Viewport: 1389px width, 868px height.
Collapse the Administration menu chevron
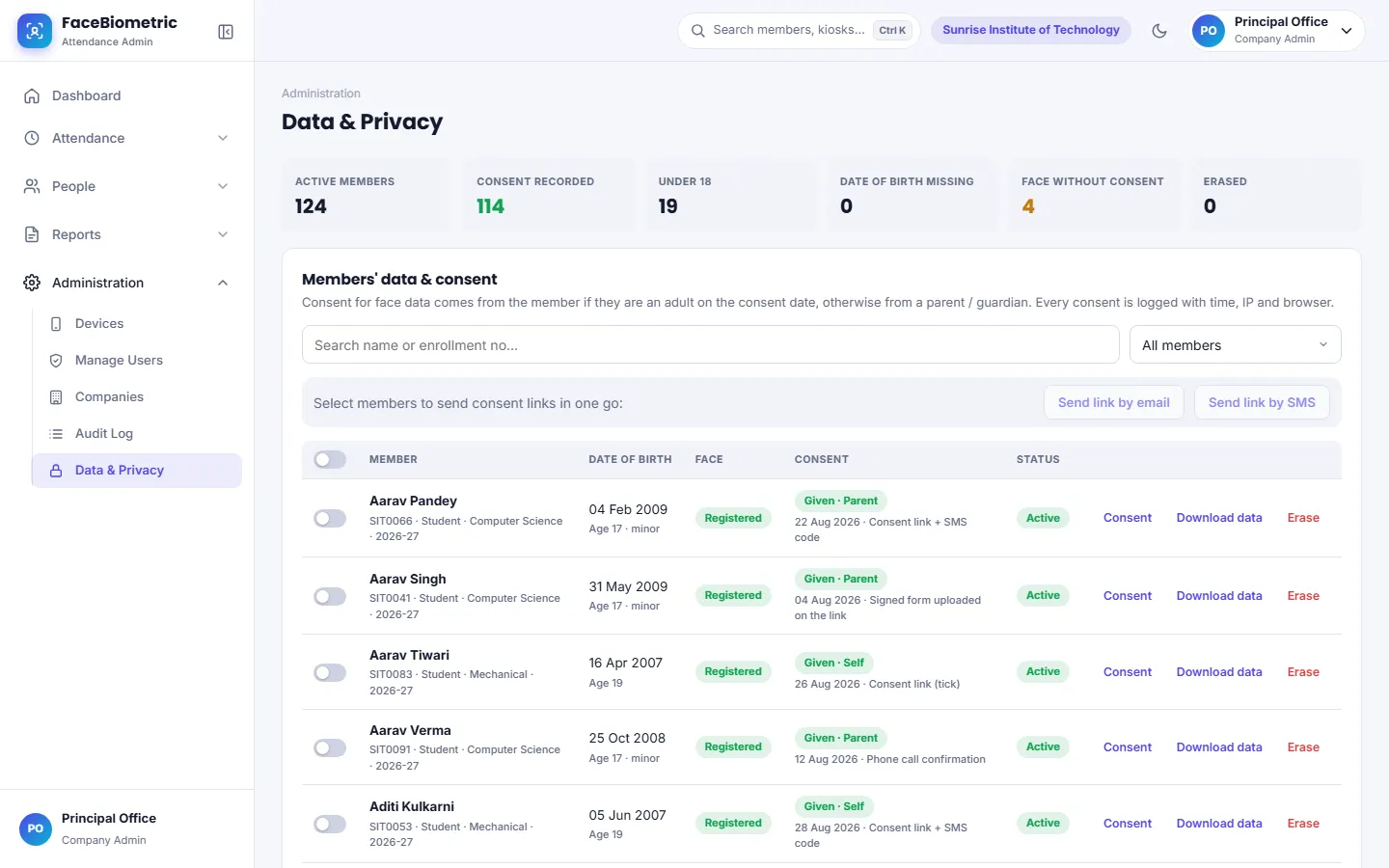tap(223, 283)
